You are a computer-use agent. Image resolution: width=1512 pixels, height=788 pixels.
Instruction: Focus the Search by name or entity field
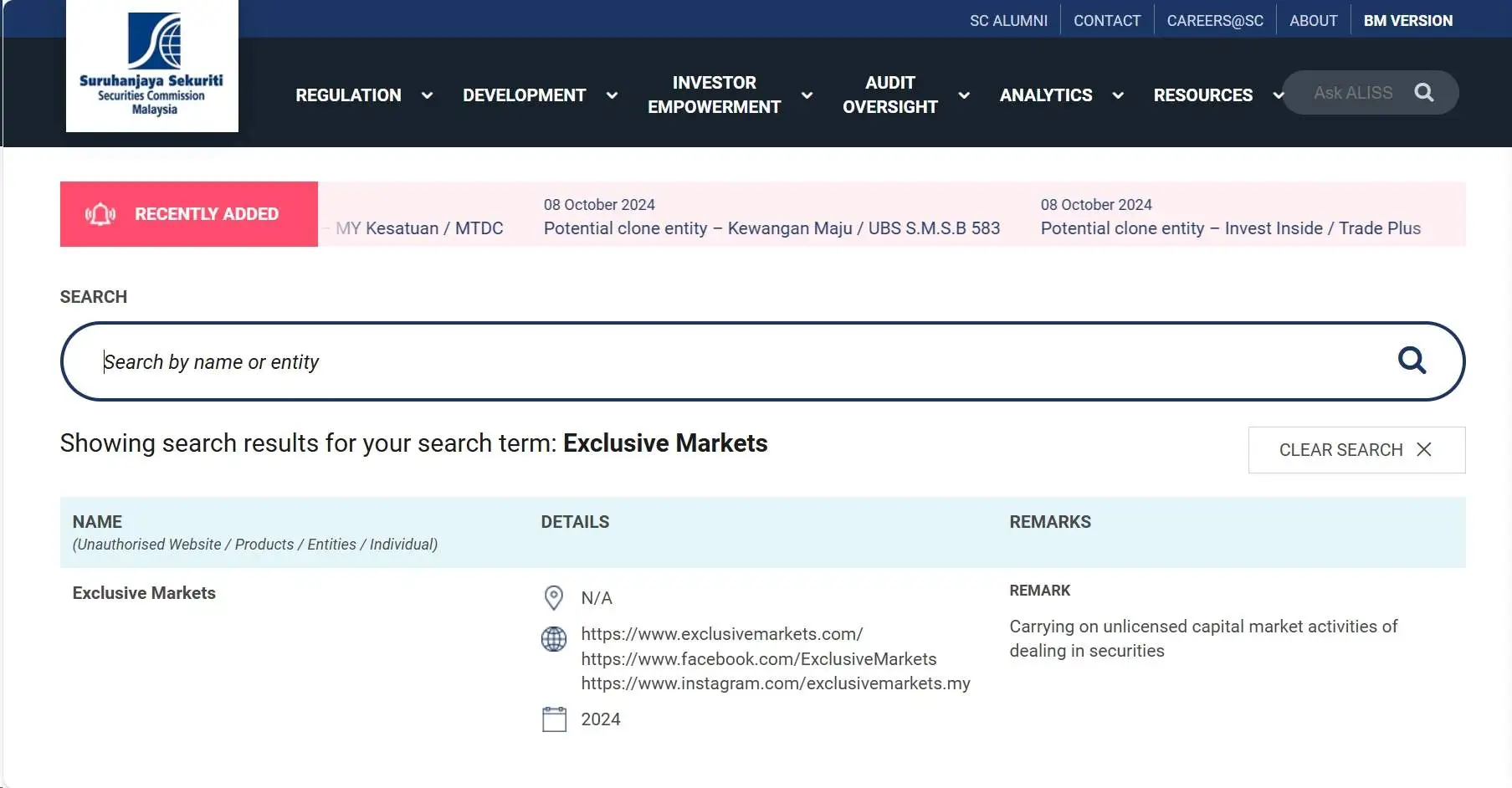tap(762, 361)
